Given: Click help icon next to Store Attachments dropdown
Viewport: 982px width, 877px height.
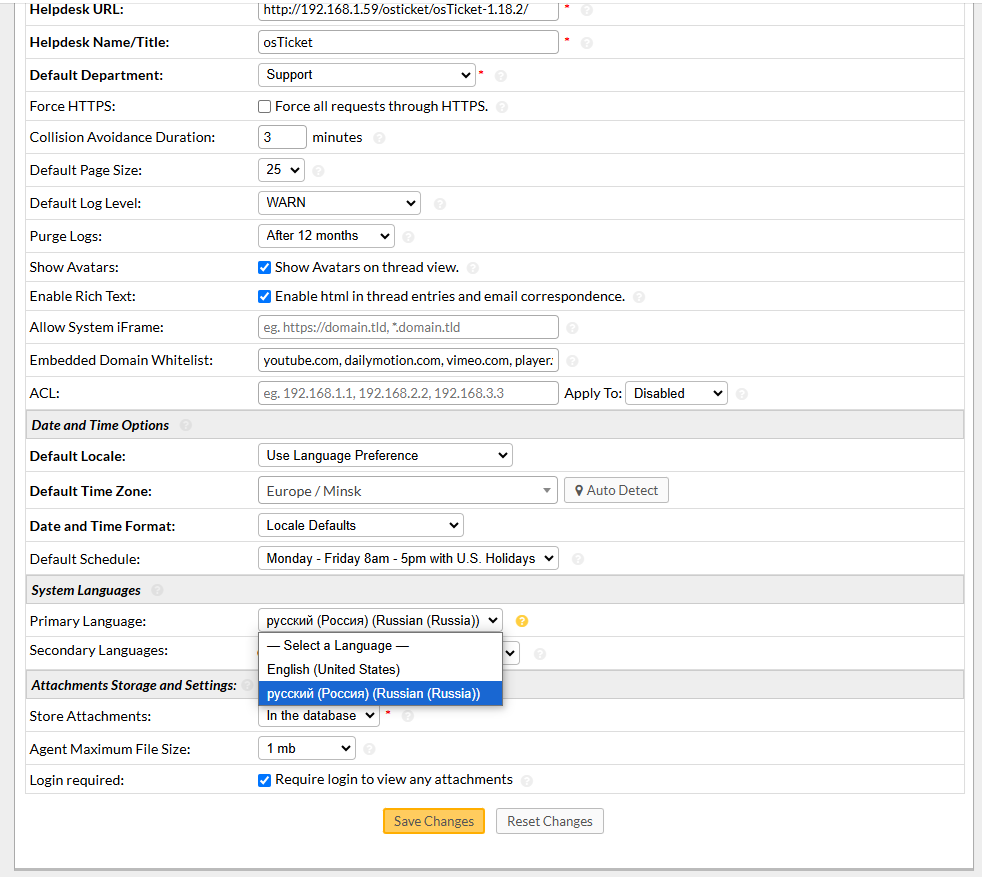Looking at the screenshot, I should pyautogui.click(x=408, y=716).
